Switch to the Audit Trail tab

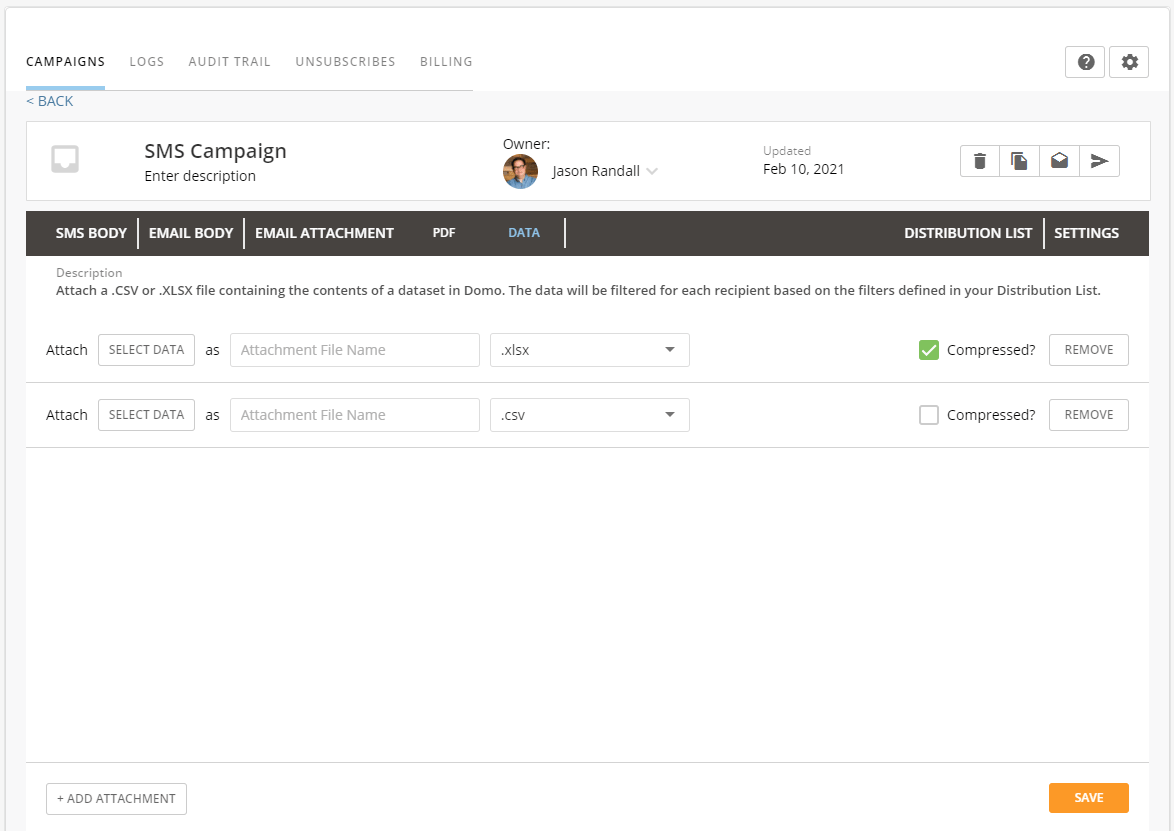[229, 61]
